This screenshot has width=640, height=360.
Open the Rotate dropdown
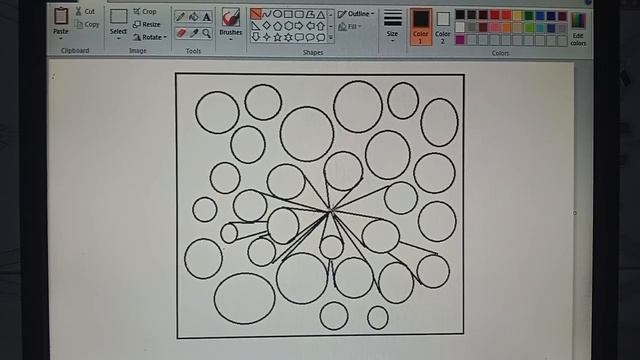(x=150, y=37)
